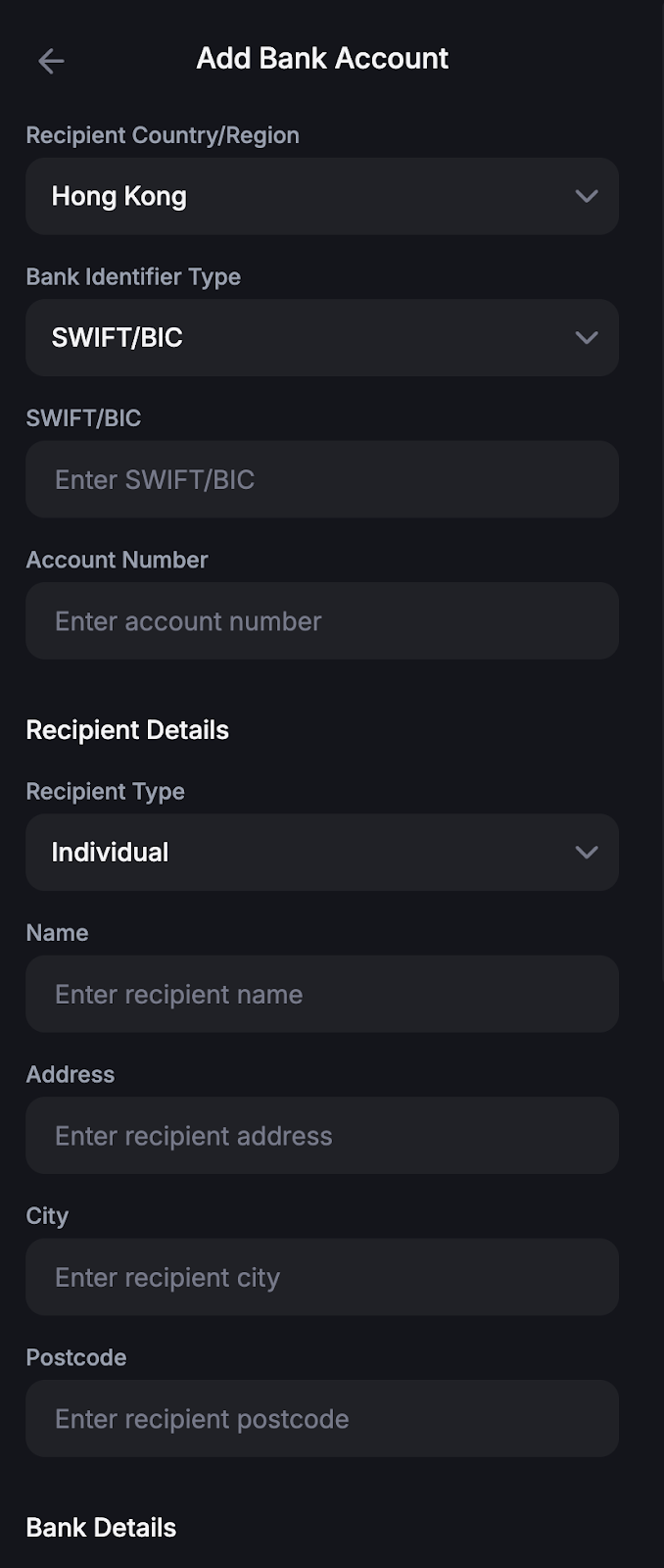Click the Add Bank Account title
Viewport: 664px width, 1568px height.
(x=322, y=59)
